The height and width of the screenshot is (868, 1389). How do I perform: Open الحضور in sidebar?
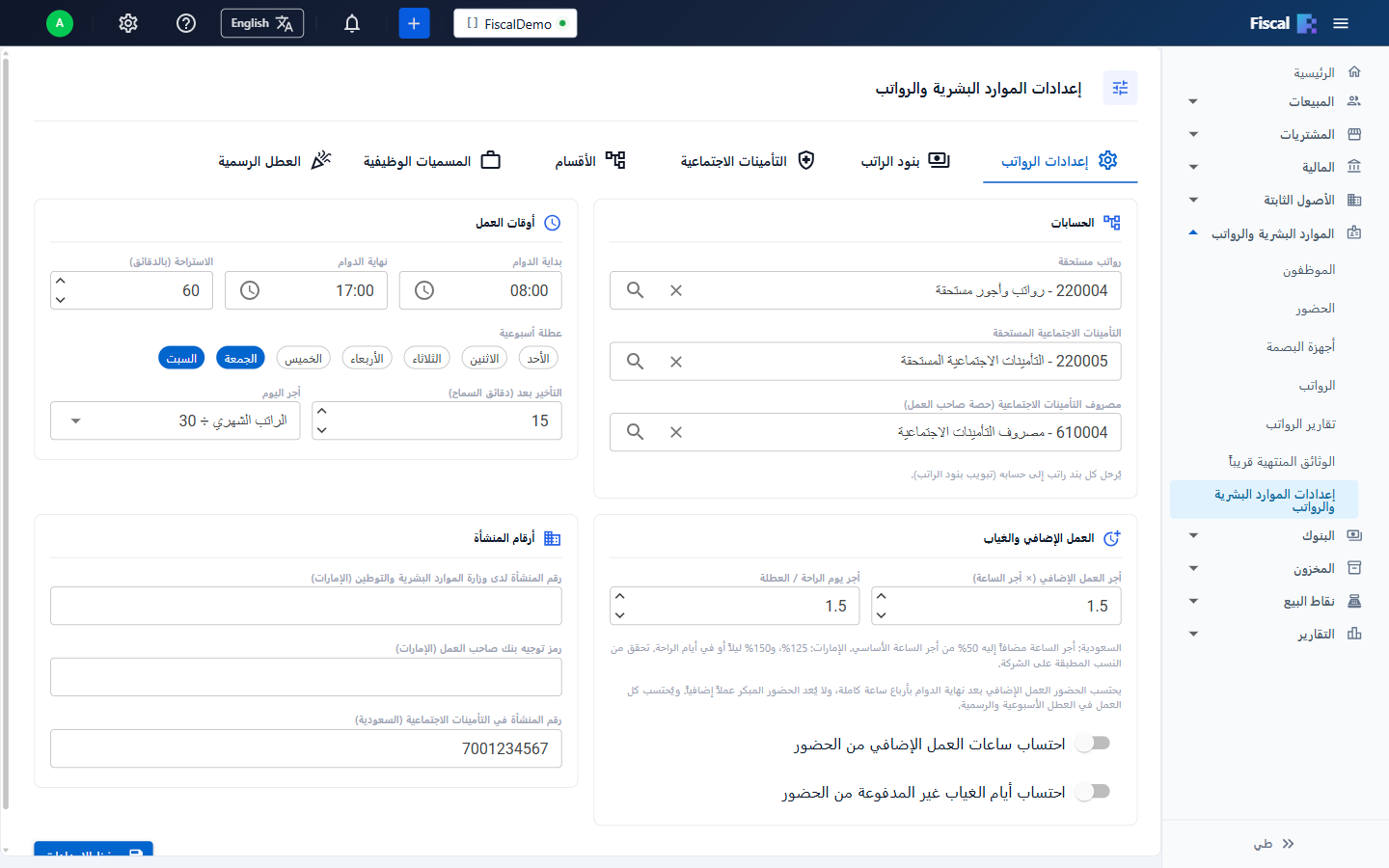[1316, 309]
